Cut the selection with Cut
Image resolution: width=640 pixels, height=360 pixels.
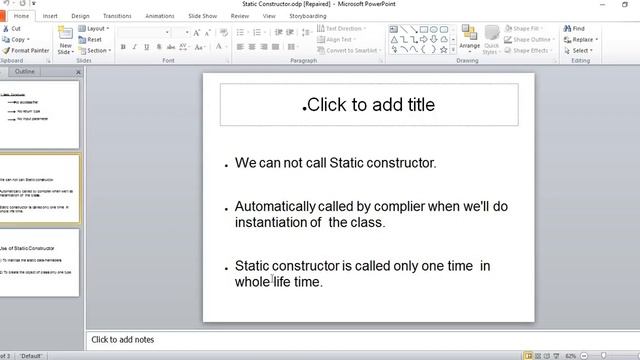coord(11,29)
